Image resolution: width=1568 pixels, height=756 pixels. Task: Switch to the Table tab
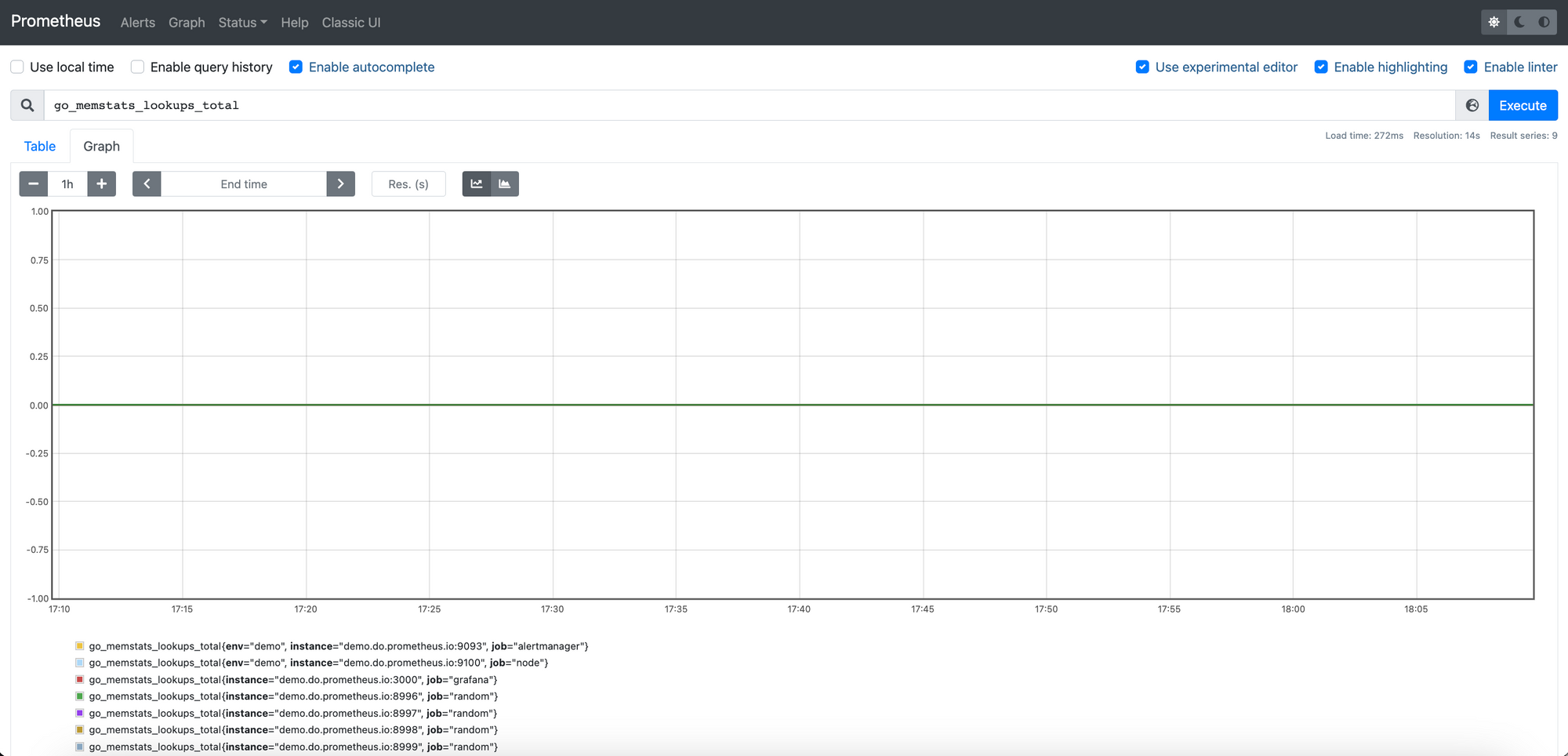39,146
